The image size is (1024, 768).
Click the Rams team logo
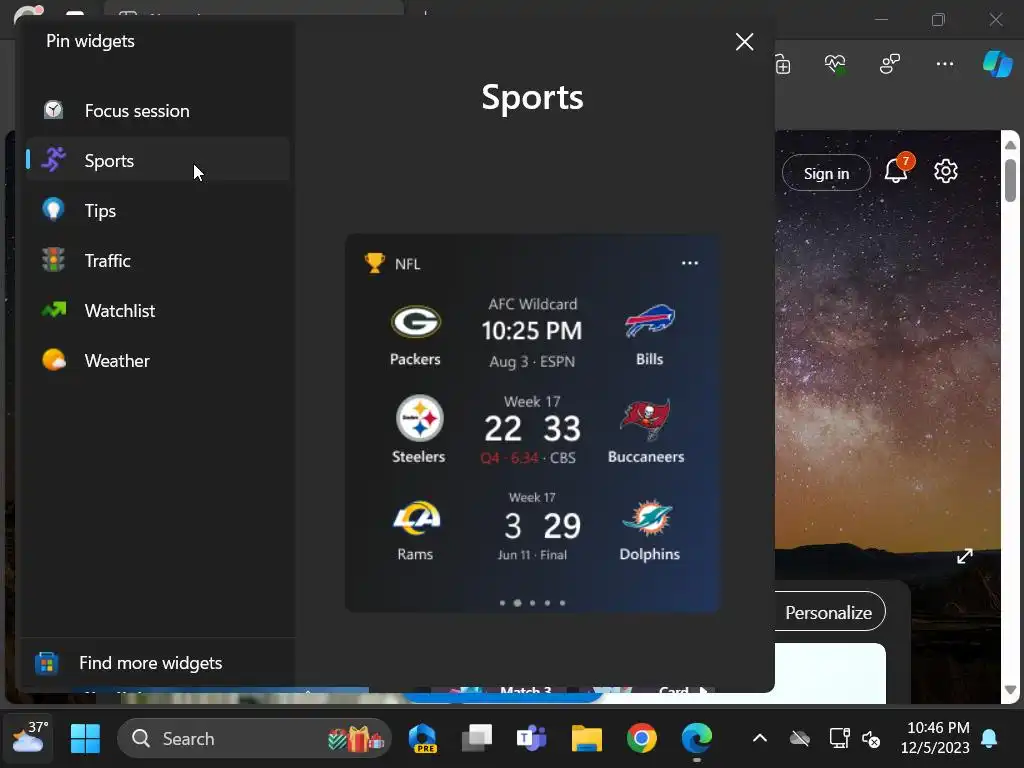[416, 517]
